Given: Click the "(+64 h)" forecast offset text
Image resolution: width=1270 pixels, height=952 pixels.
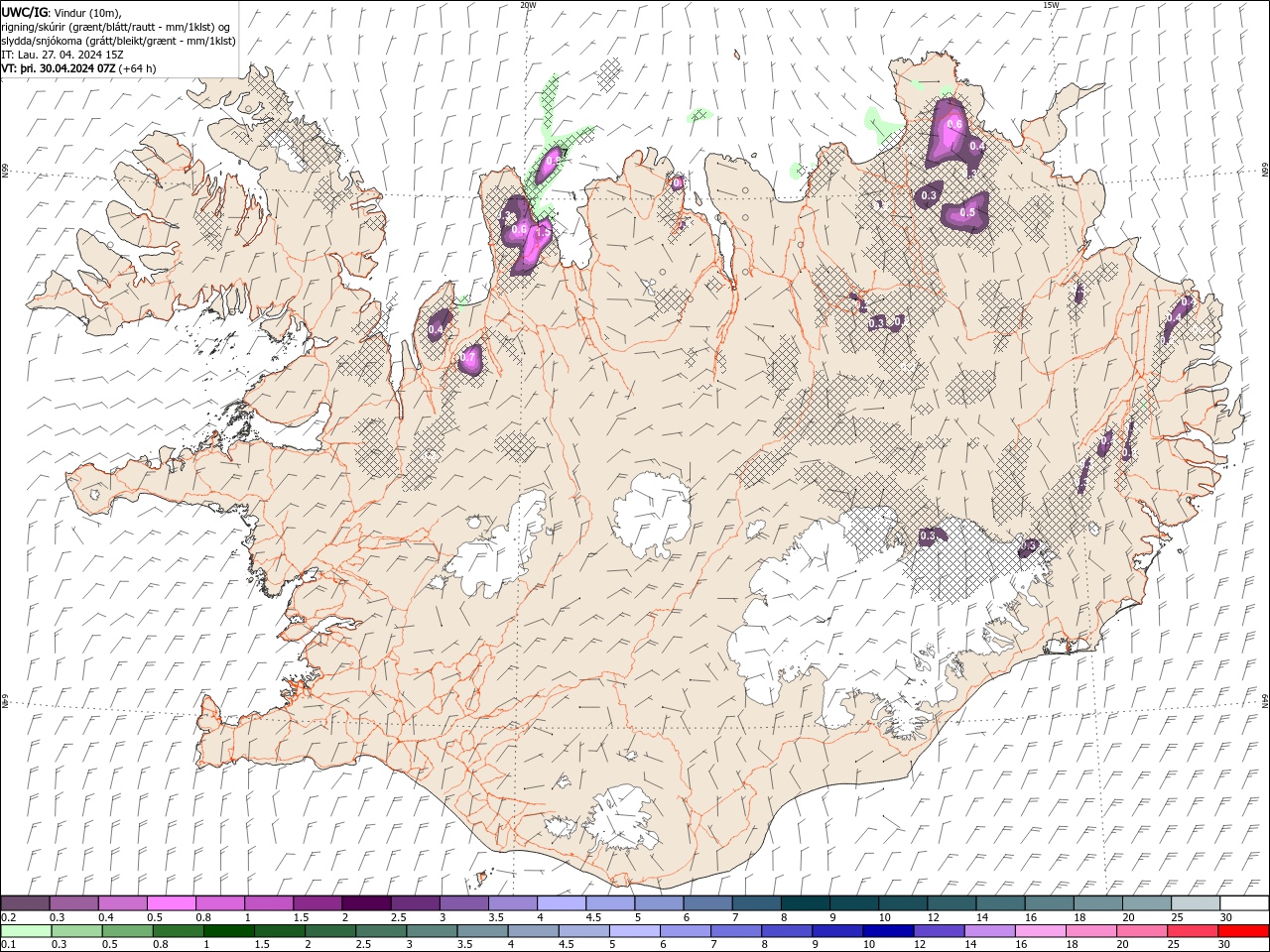Looking at the screenshot, I should (138, 68).
